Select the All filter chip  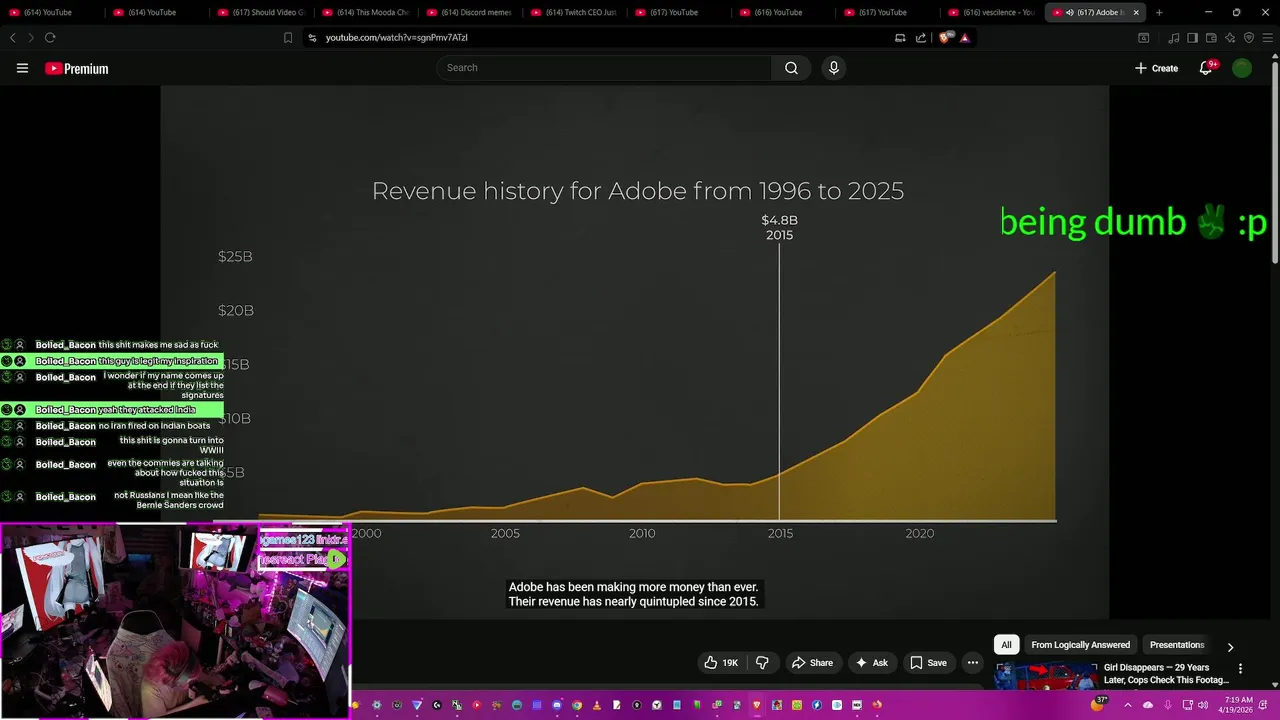tap(1006, 645)
